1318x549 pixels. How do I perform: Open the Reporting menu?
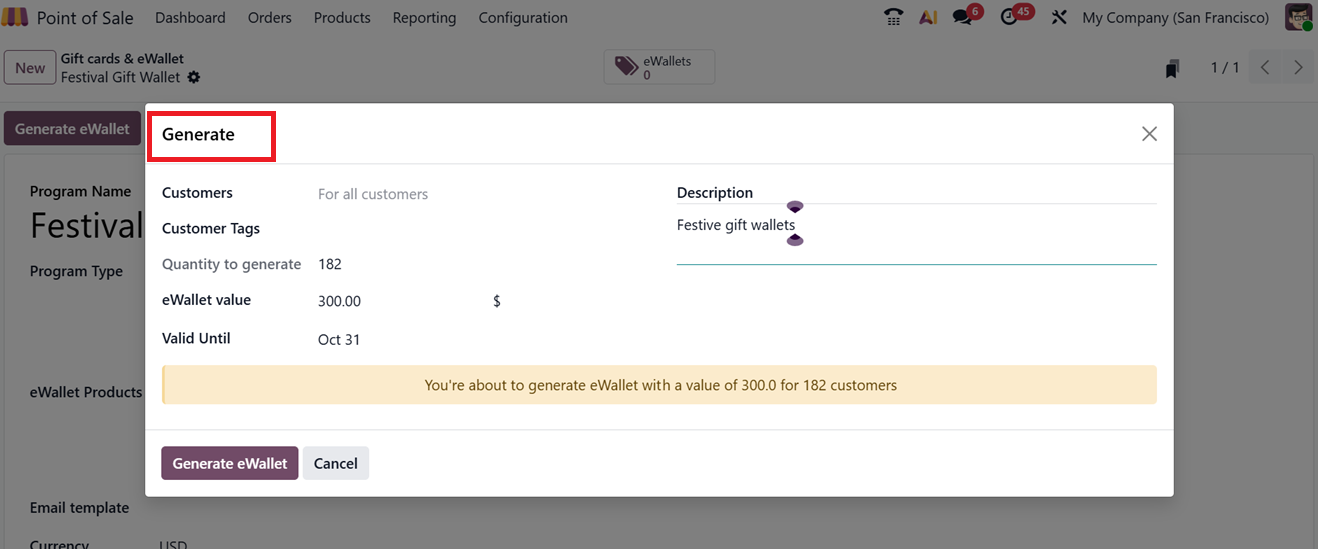[x=424, y=17]
